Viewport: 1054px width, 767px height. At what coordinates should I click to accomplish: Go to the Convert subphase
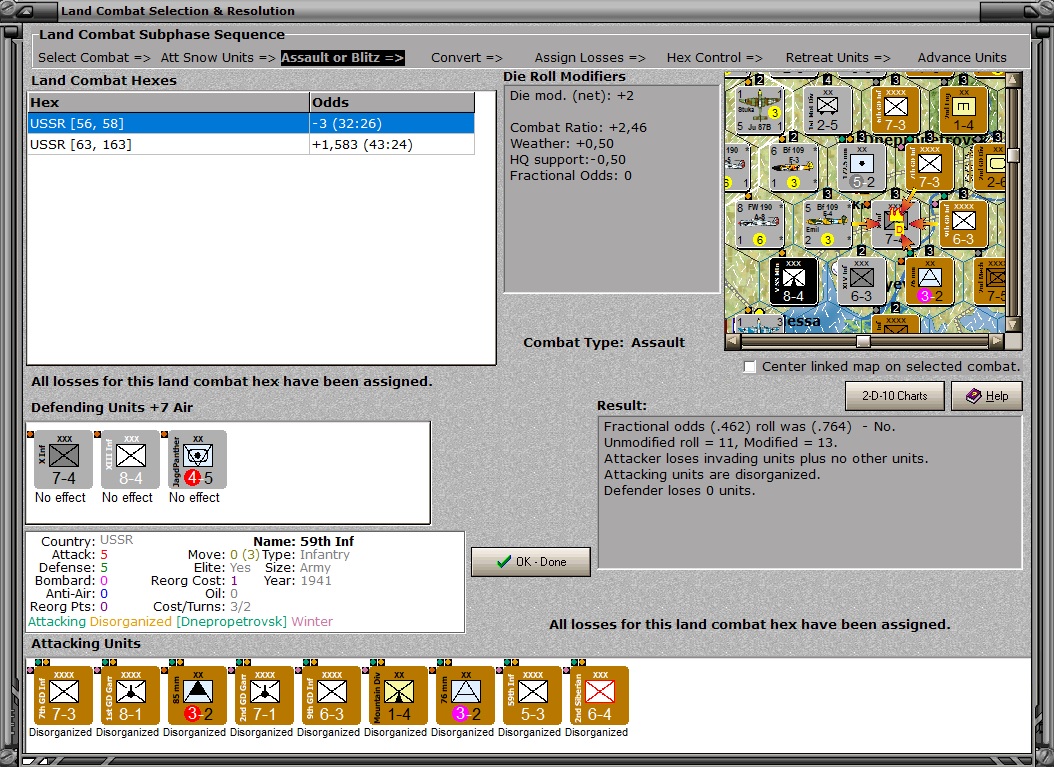pos(467,58)
